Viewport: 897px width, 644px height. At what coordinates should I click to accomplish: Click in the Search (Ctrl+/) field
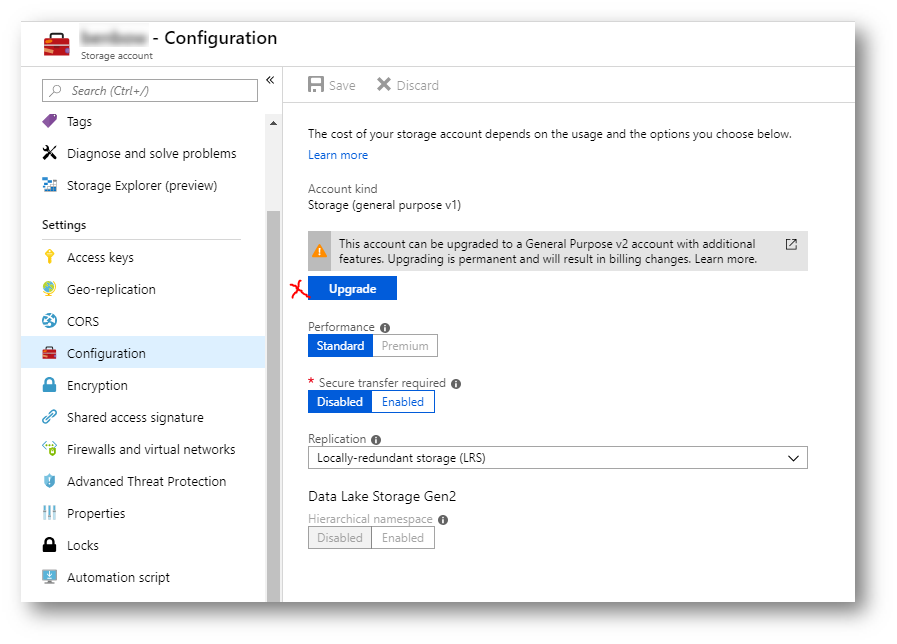tap(150, 90)
